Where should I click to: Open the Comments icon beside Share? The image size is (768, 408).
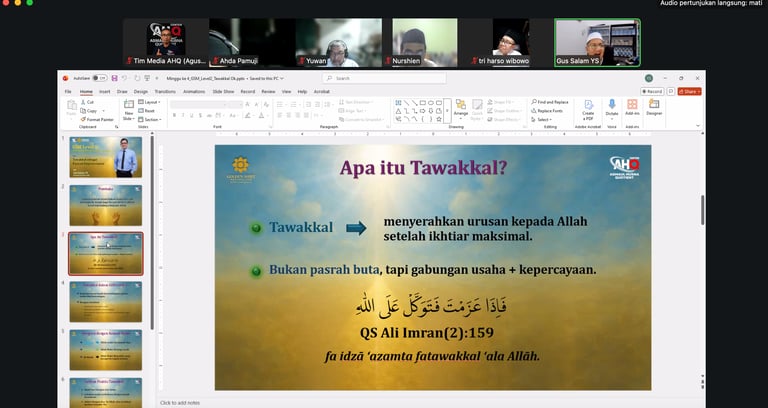click(671, 92)
